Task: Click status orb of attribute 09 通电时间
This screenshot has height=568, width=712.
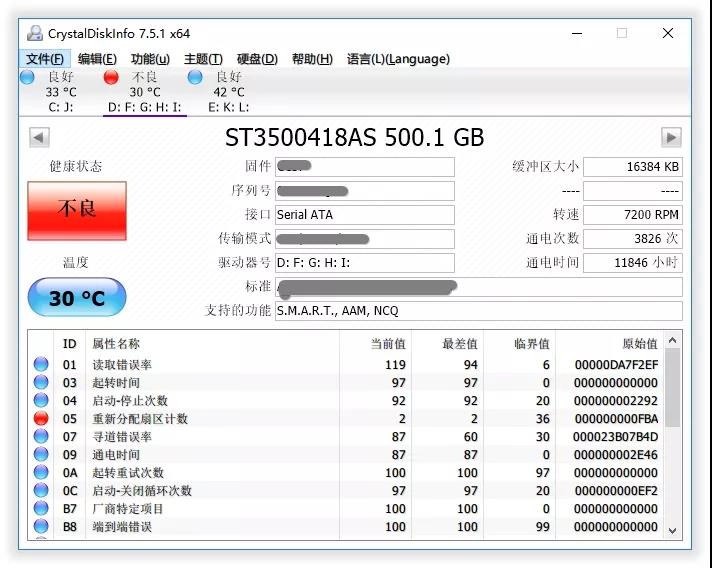Action: 41,454
